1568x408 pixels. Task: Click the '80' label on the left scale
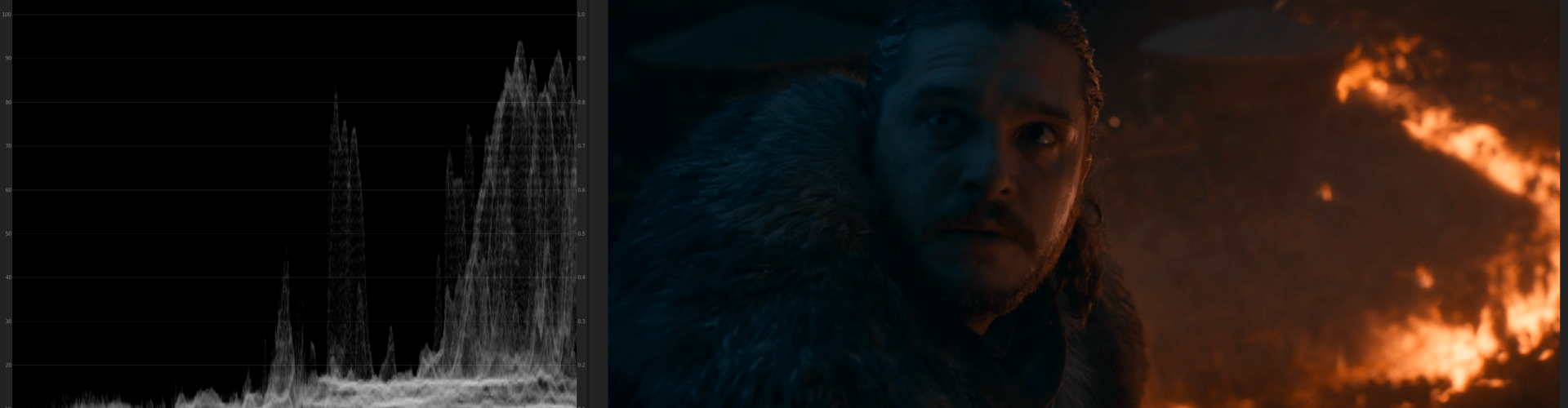[8, 103]
